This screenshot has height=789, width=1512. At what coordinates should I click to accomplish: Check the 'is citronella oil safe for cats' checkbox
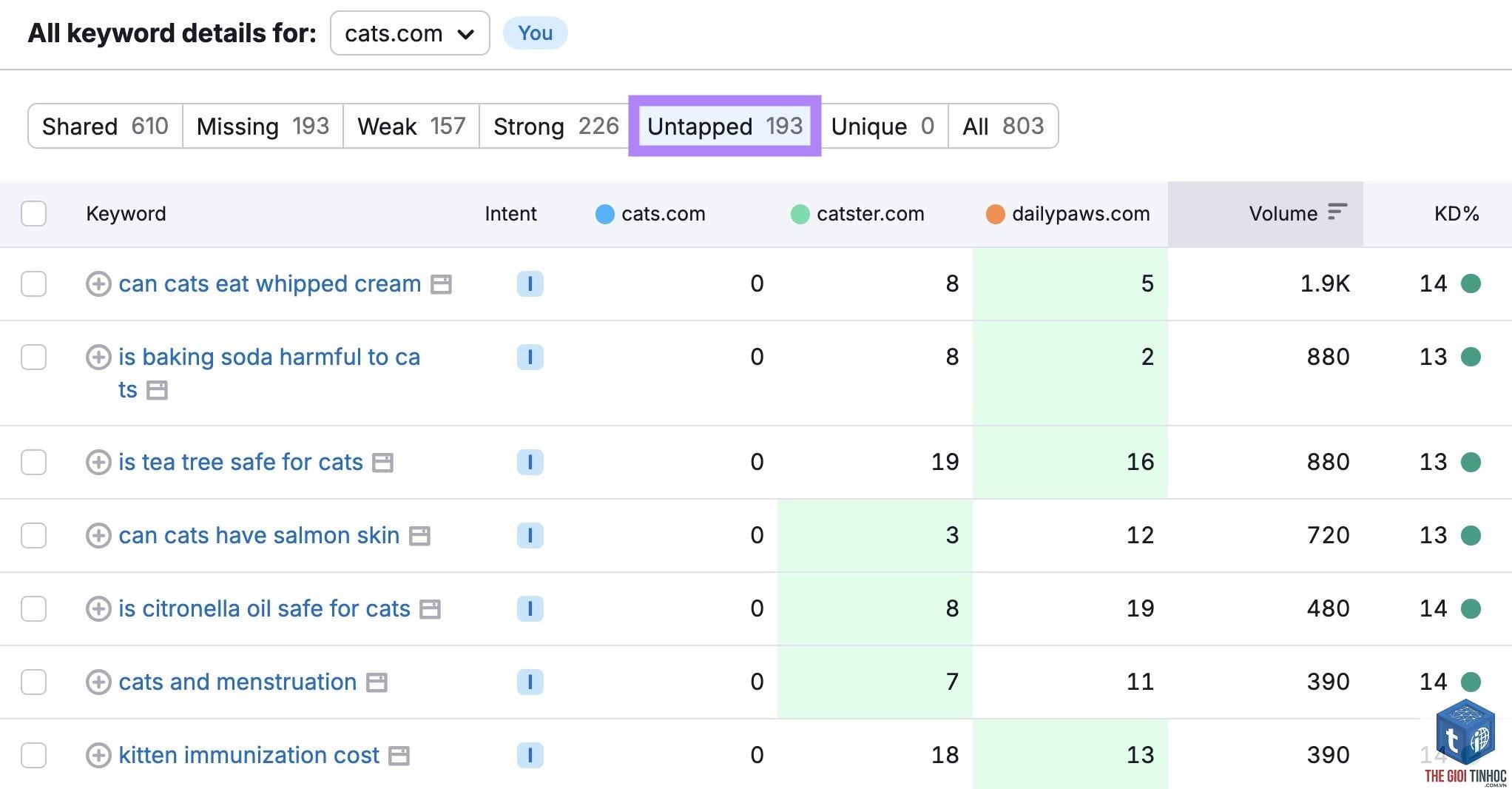(x=34, y=608)
